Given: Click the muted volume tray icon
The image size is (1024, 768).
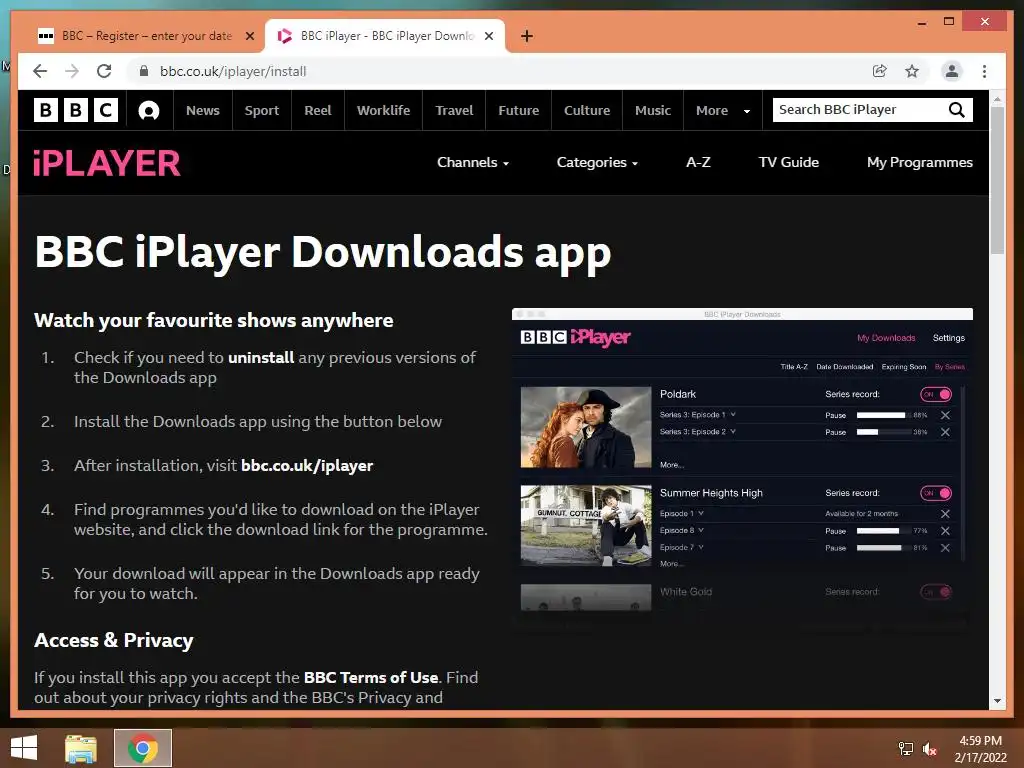Looking at the screenshot, I should pyautogui.click(x=929, y=748).
